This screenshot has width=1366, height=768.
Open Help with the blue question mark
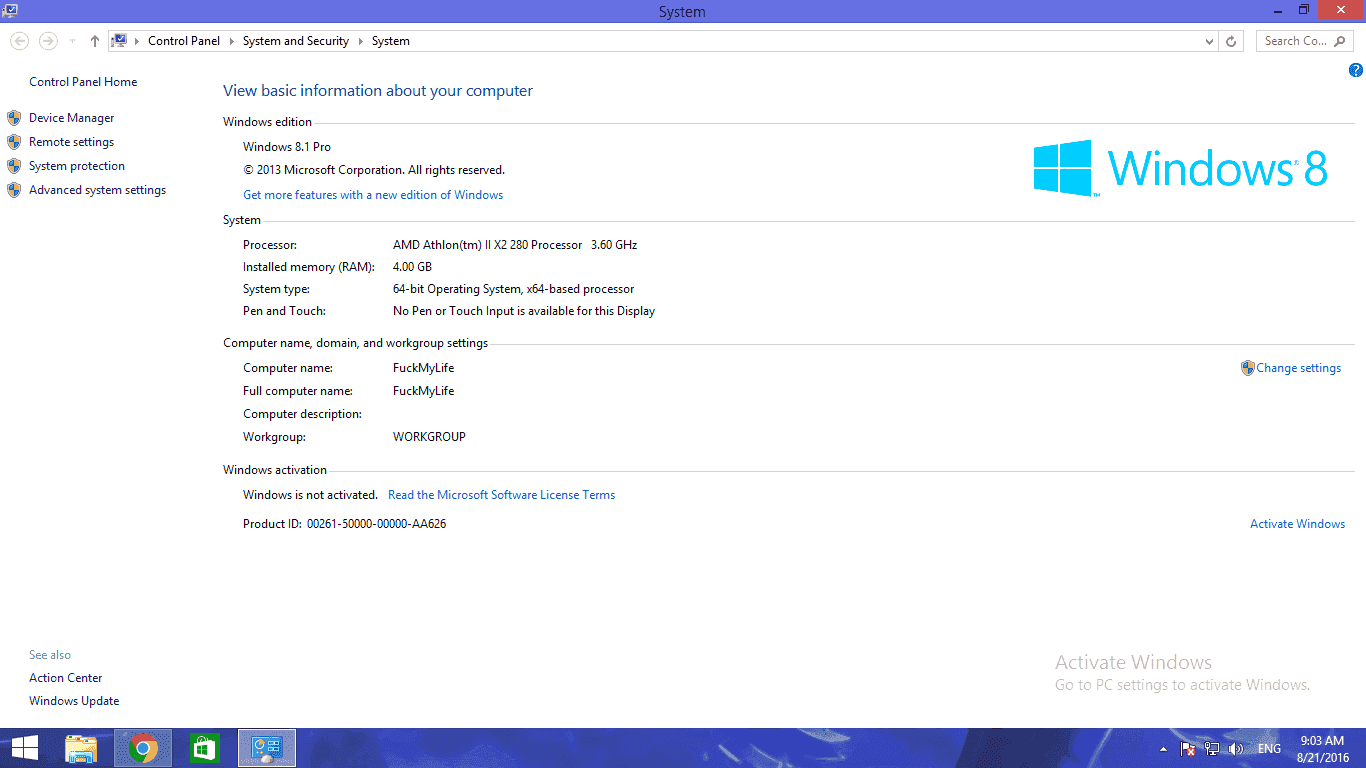click(x=1356, y=70)
